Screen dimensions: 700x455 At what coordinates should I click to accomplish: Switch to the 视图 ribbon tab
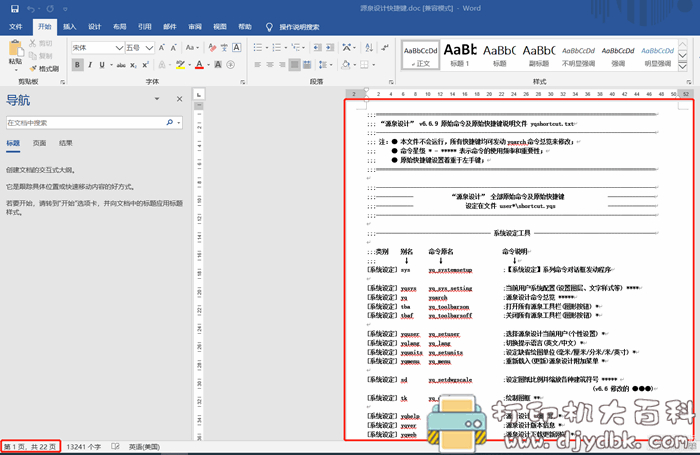tap(220, 27)
